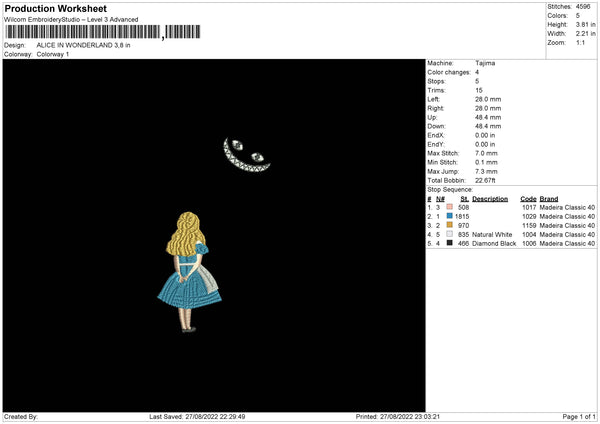Click thread code 1006
This screenshot has width=600, height=424.
coord(529,243)
